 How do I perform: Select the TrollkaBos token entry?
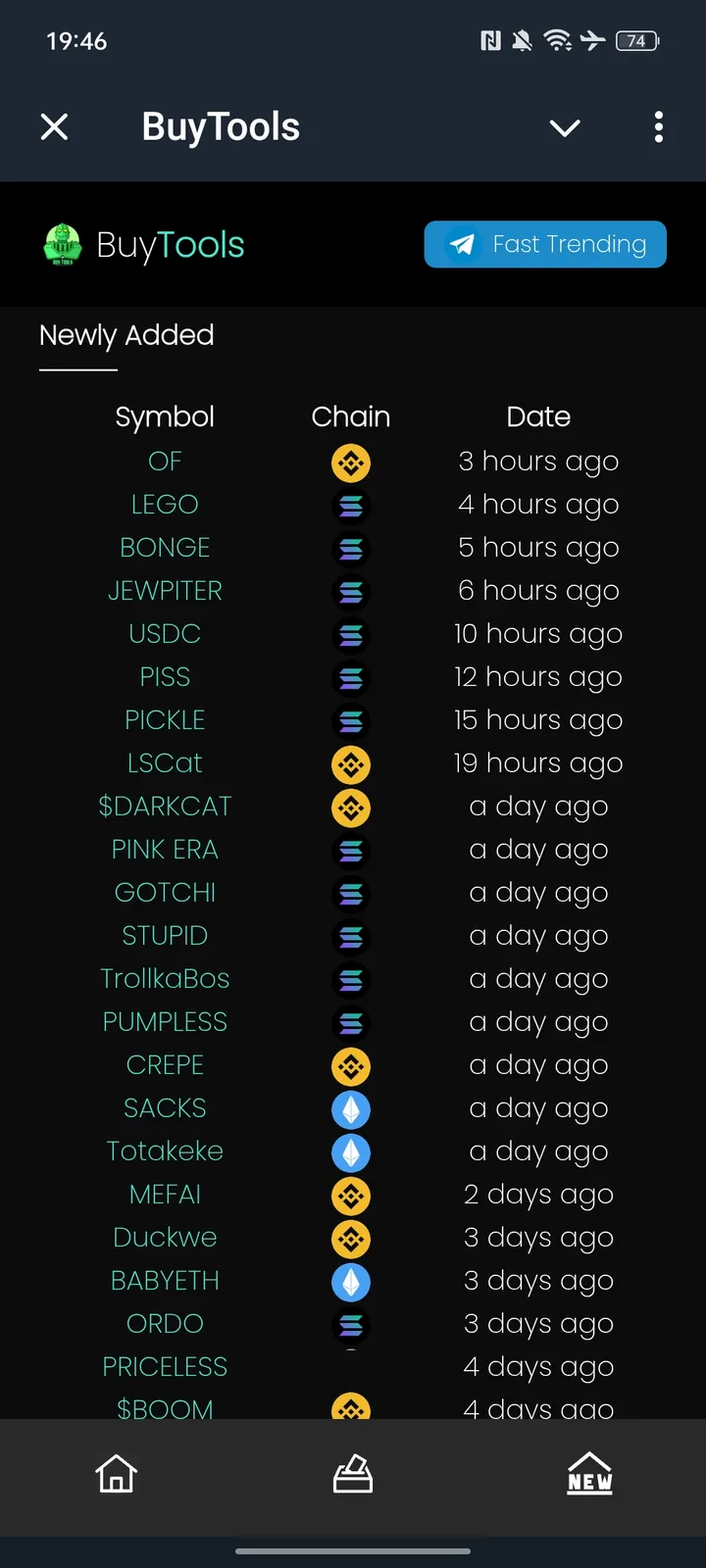pos(165,979)
